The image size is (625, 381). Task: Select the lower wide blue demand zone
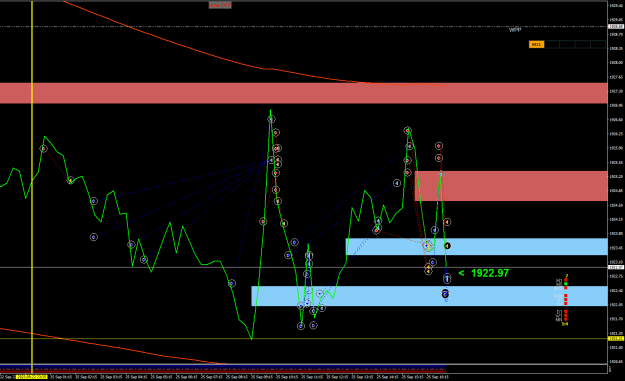point(429,296)
